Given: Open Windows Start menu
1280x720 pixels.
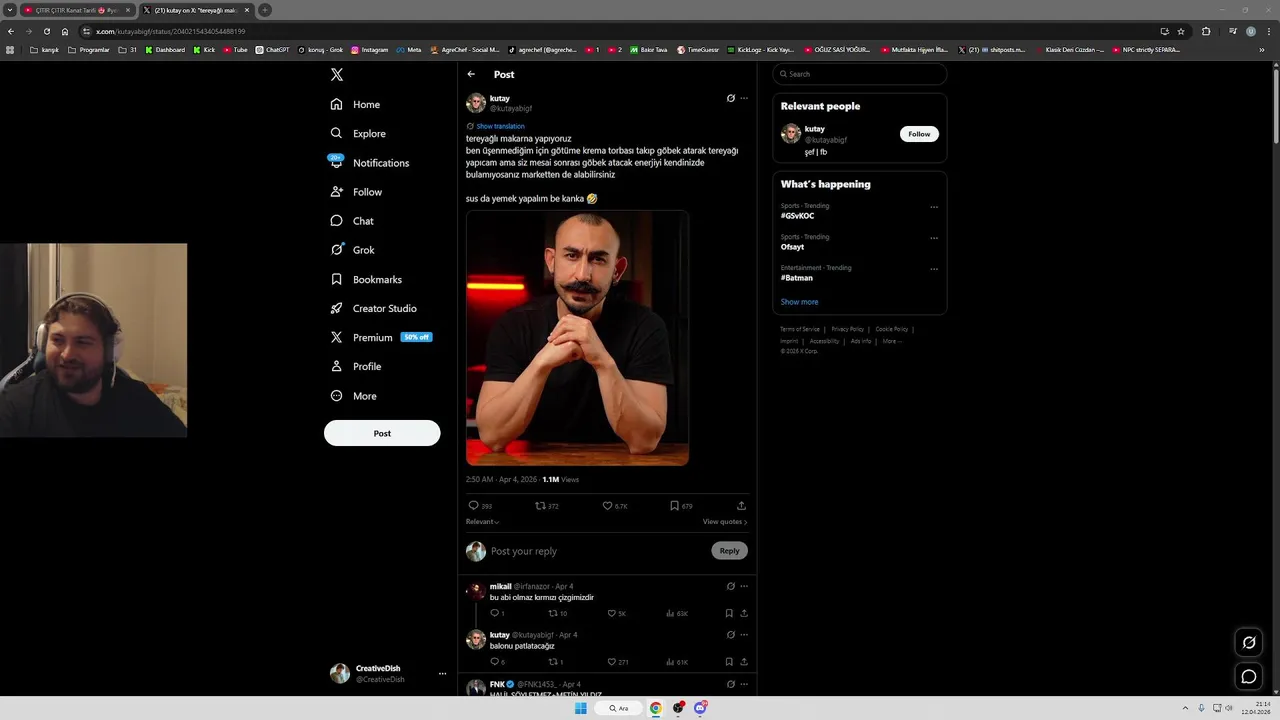Looking at the screenshot, I should point(581,708).
